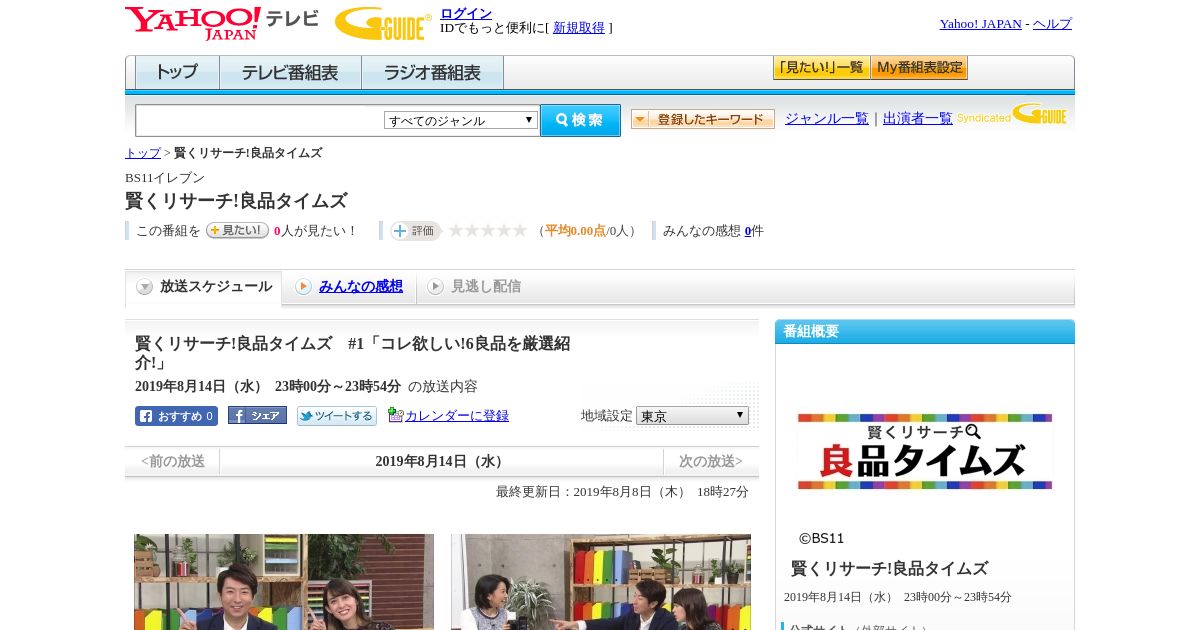Open the ラジオ番組表 tab
Image resolution: width=1200 pixels, height=630 pixels.
tap(432, 72)
